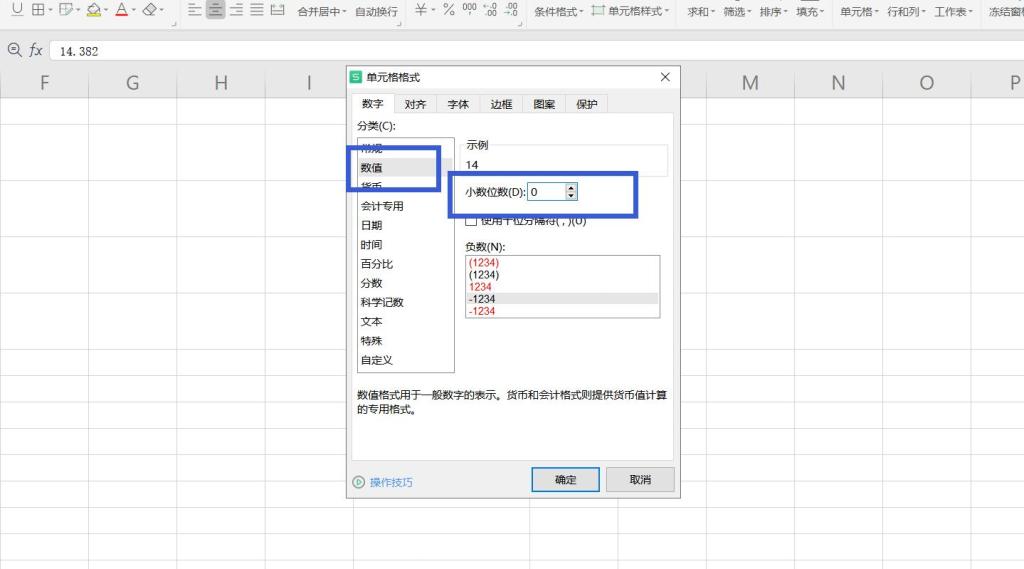Click the 小数位数 input field
The image size is (1024, 569).
click(545, 191)
